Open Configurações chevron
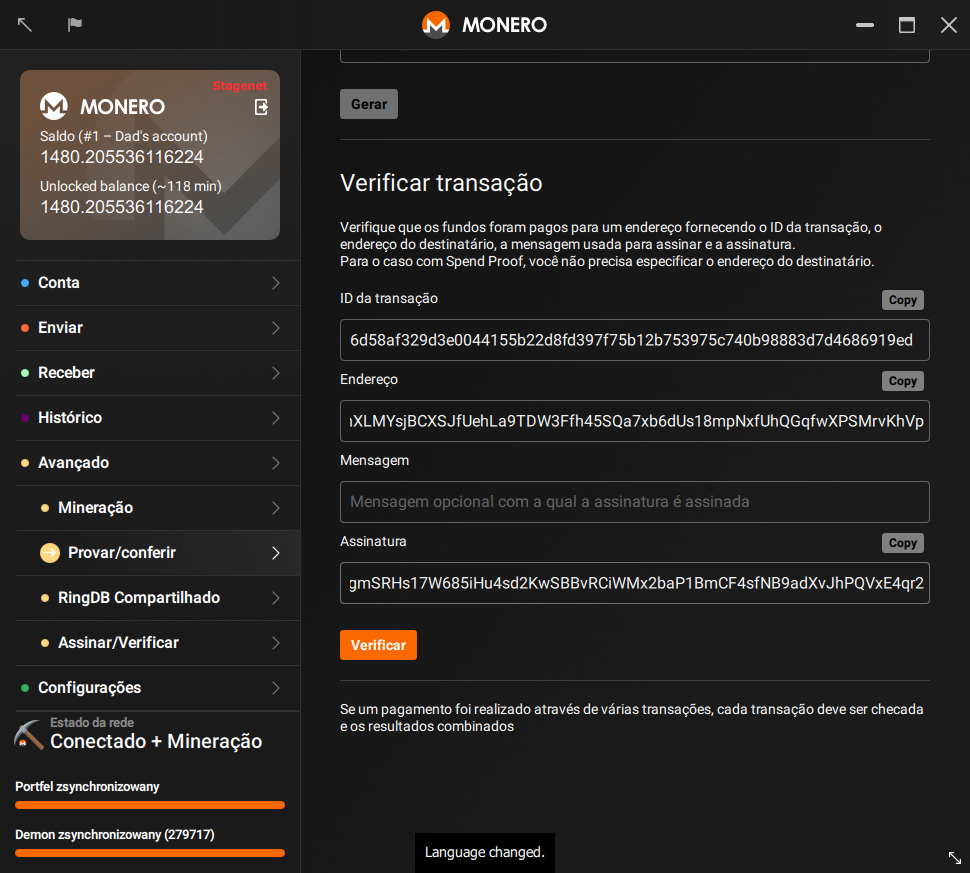970x873 pixels. [x=276, y=688]
